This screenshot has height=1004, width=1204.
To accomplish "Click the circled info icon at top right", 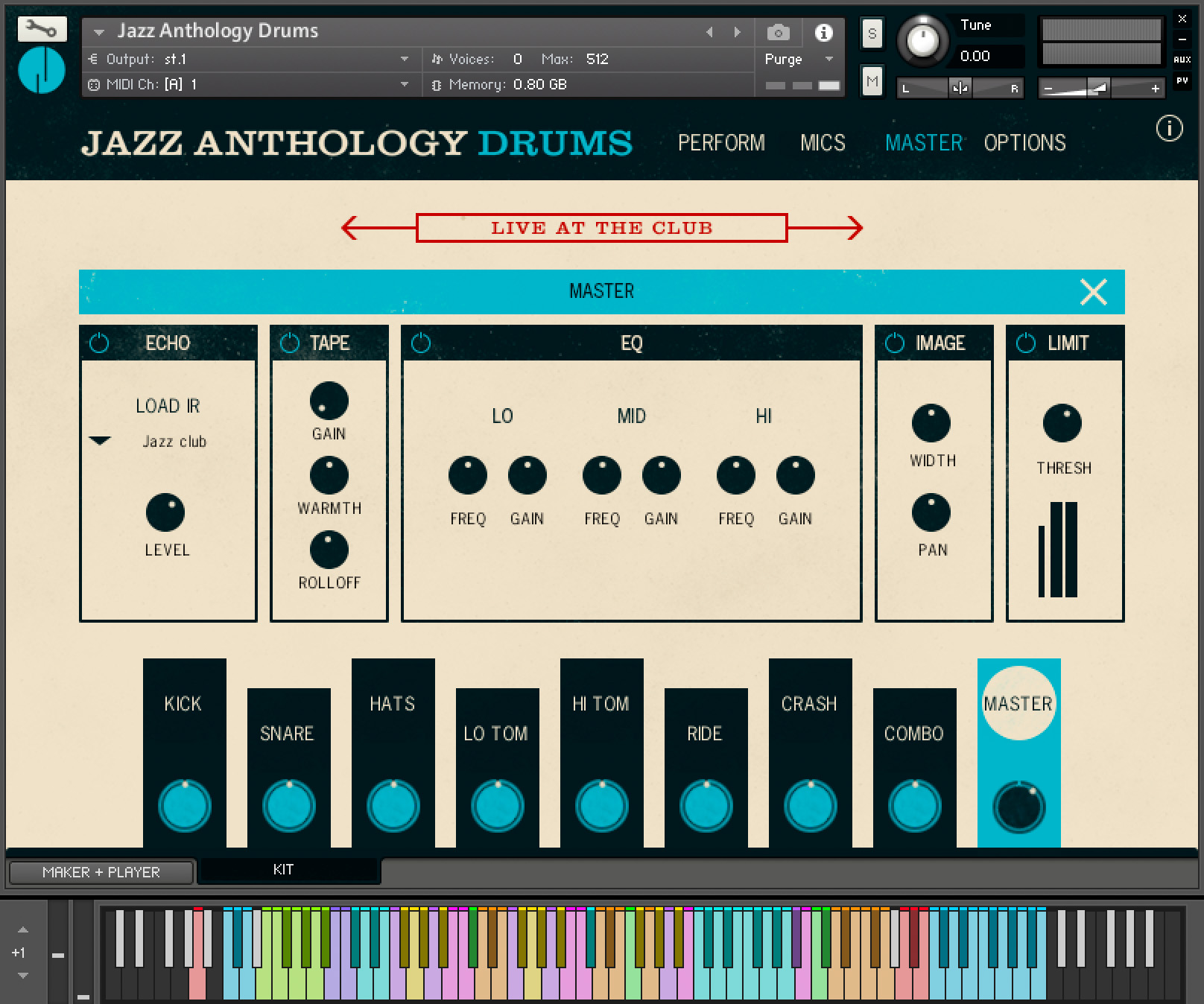I will click(x=1171, y=128).
